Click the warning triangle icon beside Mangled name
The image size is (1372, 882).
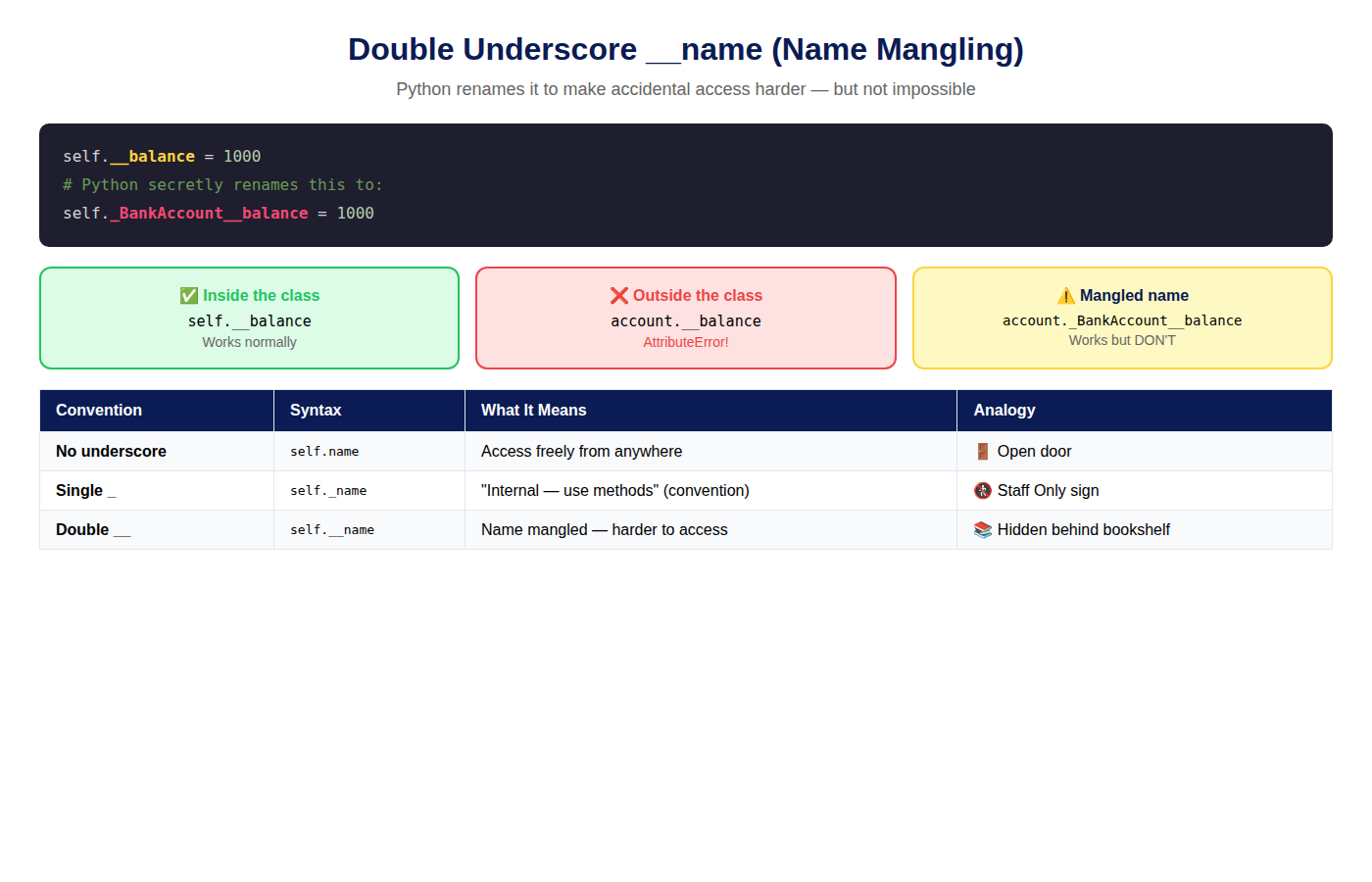coord(1066,296)
